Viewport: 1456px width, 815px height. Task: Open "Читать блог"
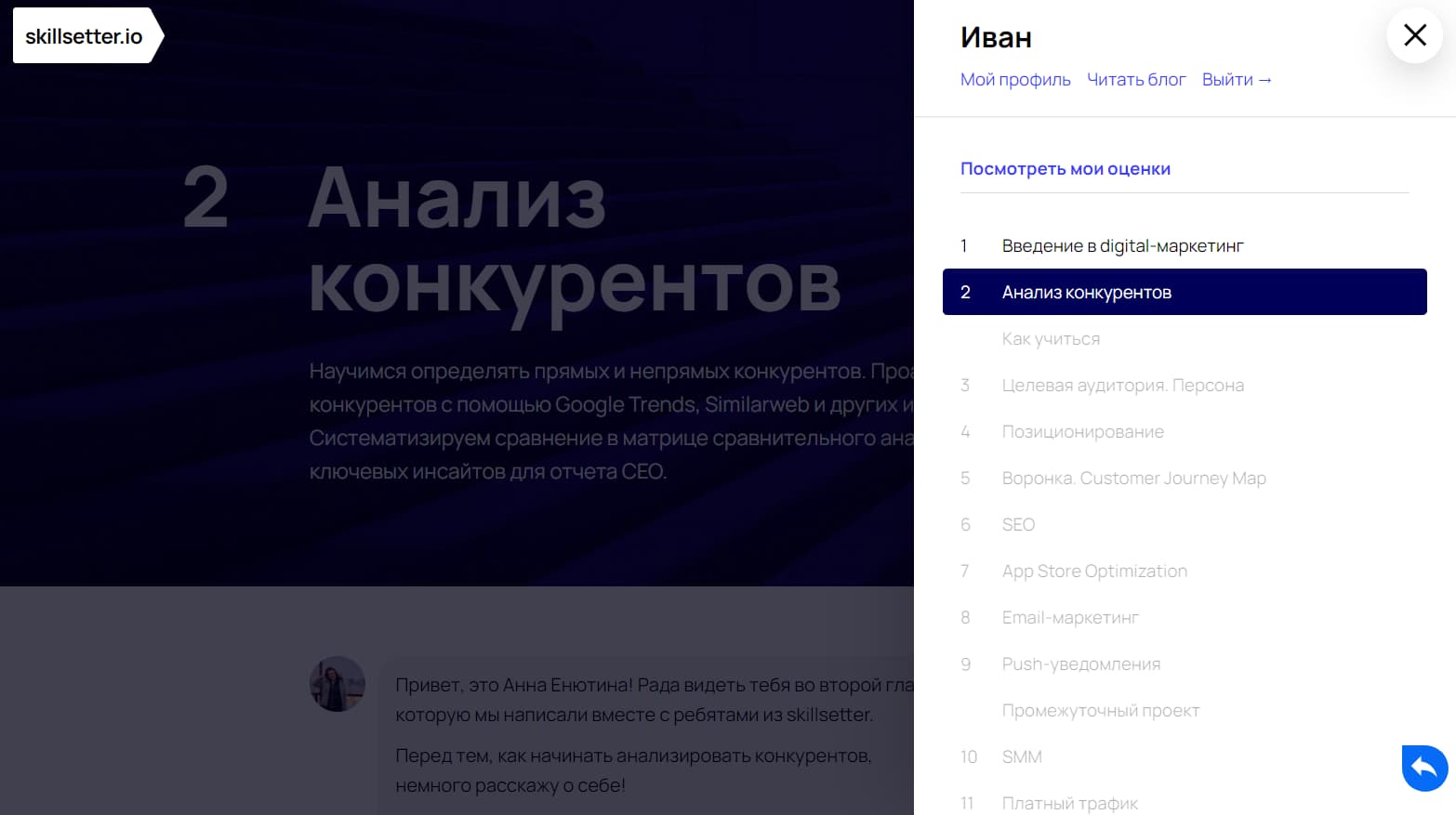coord(1136,79)
